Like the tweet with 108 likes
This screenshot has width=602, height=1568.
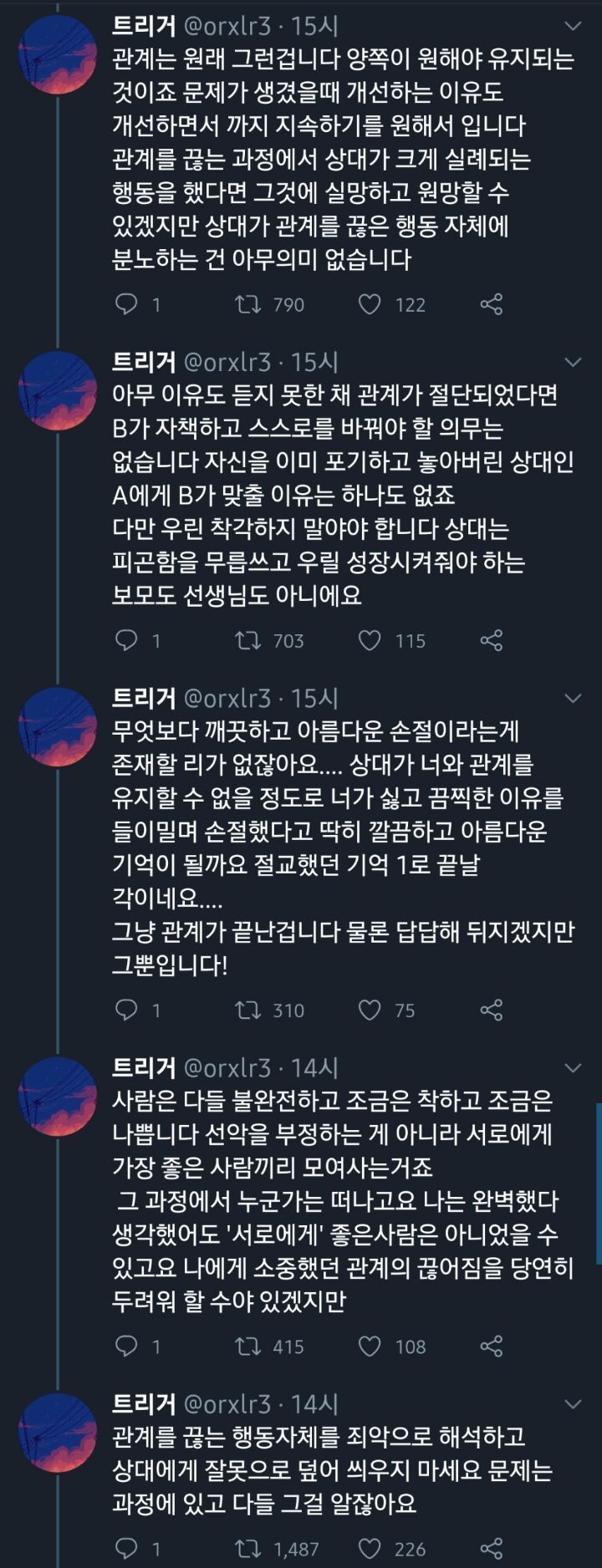coord(370,1346)
